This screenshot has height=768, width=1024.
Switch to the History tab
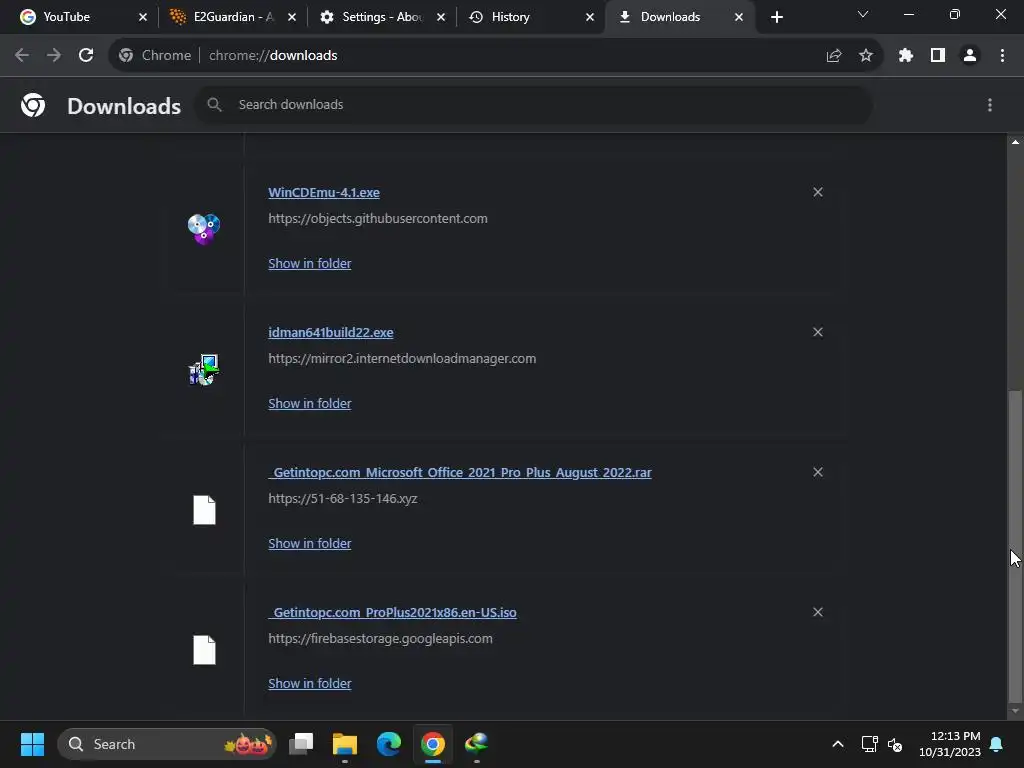pos(530,17)
